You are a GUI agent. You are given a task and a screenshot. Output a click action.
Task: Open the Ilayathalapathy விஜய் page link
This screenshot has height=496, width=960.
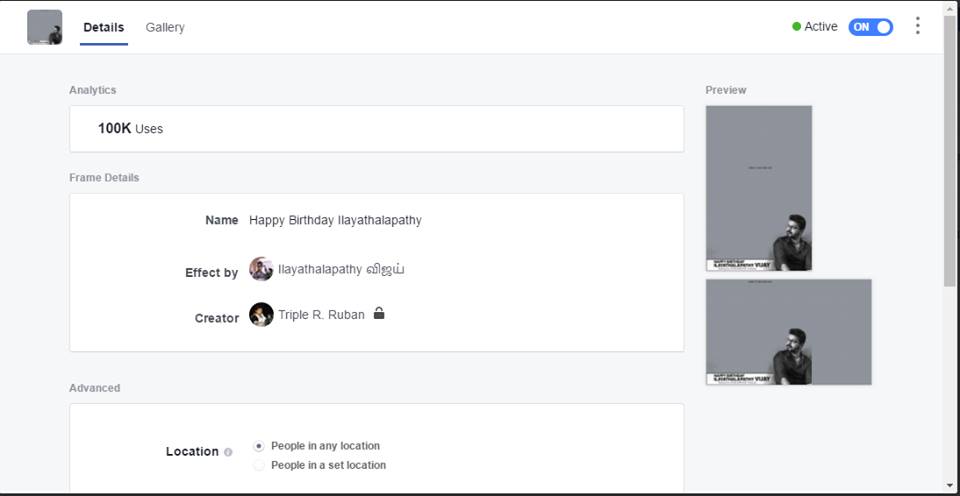coord(341,269)
